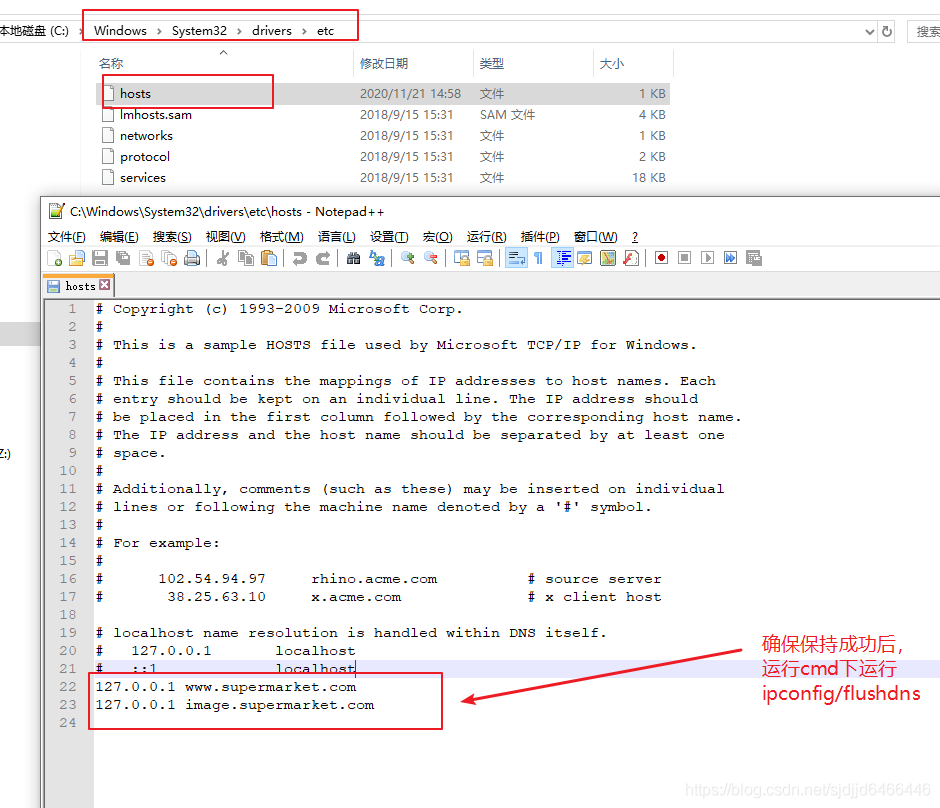Click the Copy icon in toolbar
This screenshot has width=940, height=808.
pos(246,258)
